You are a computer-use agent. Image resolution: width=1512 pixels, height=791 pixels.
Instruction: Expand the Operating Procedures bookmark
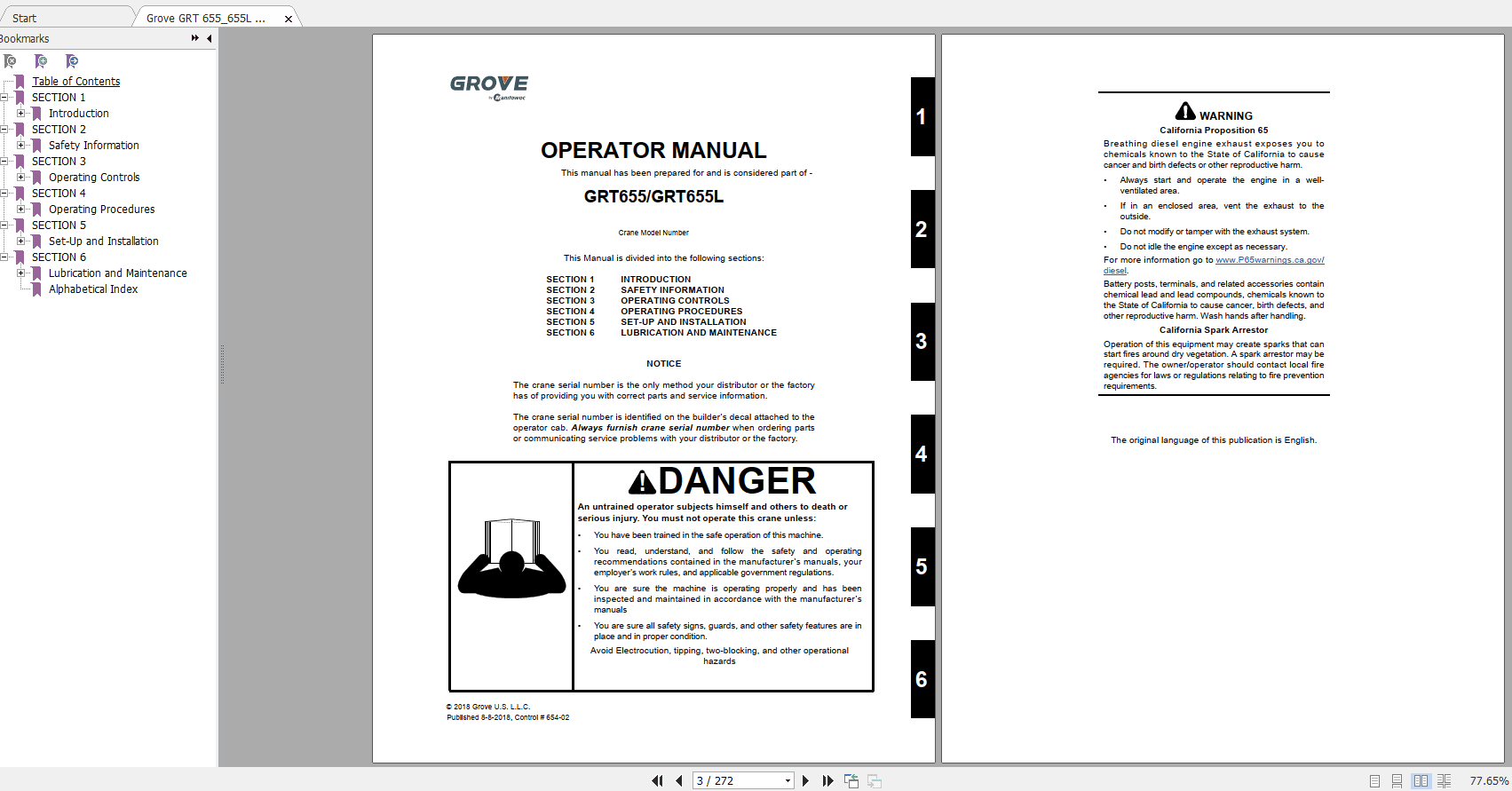pyautogui.click(x=21, y=210)
